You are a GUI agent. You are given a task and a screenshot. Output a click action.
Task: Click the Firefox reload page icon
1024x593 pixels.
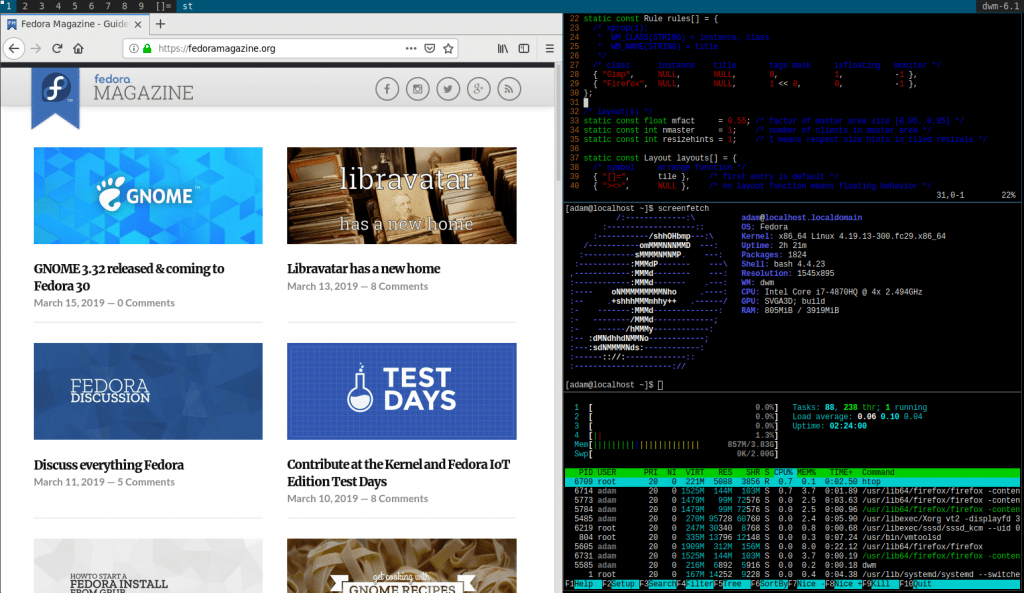click(57, 48)
